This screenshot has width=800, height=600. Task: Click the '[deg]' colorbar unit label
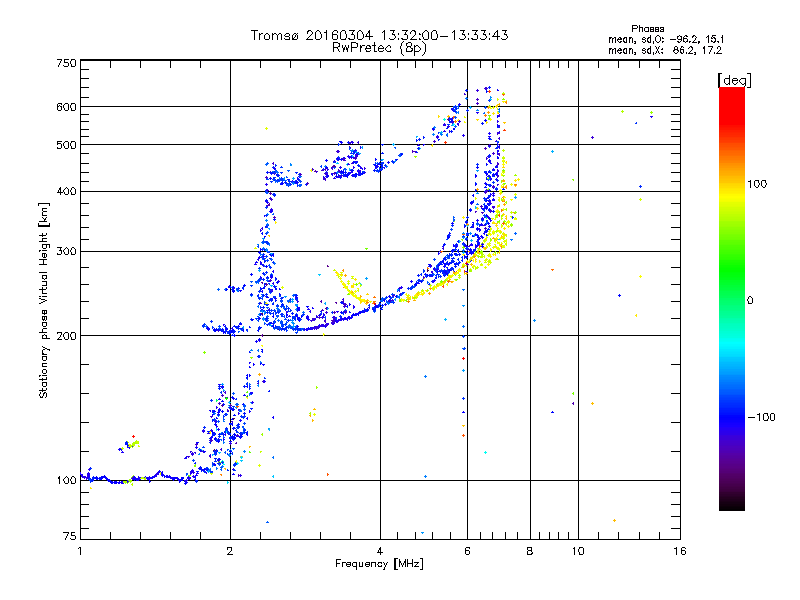pyautogui.click(x=734, y=80)
